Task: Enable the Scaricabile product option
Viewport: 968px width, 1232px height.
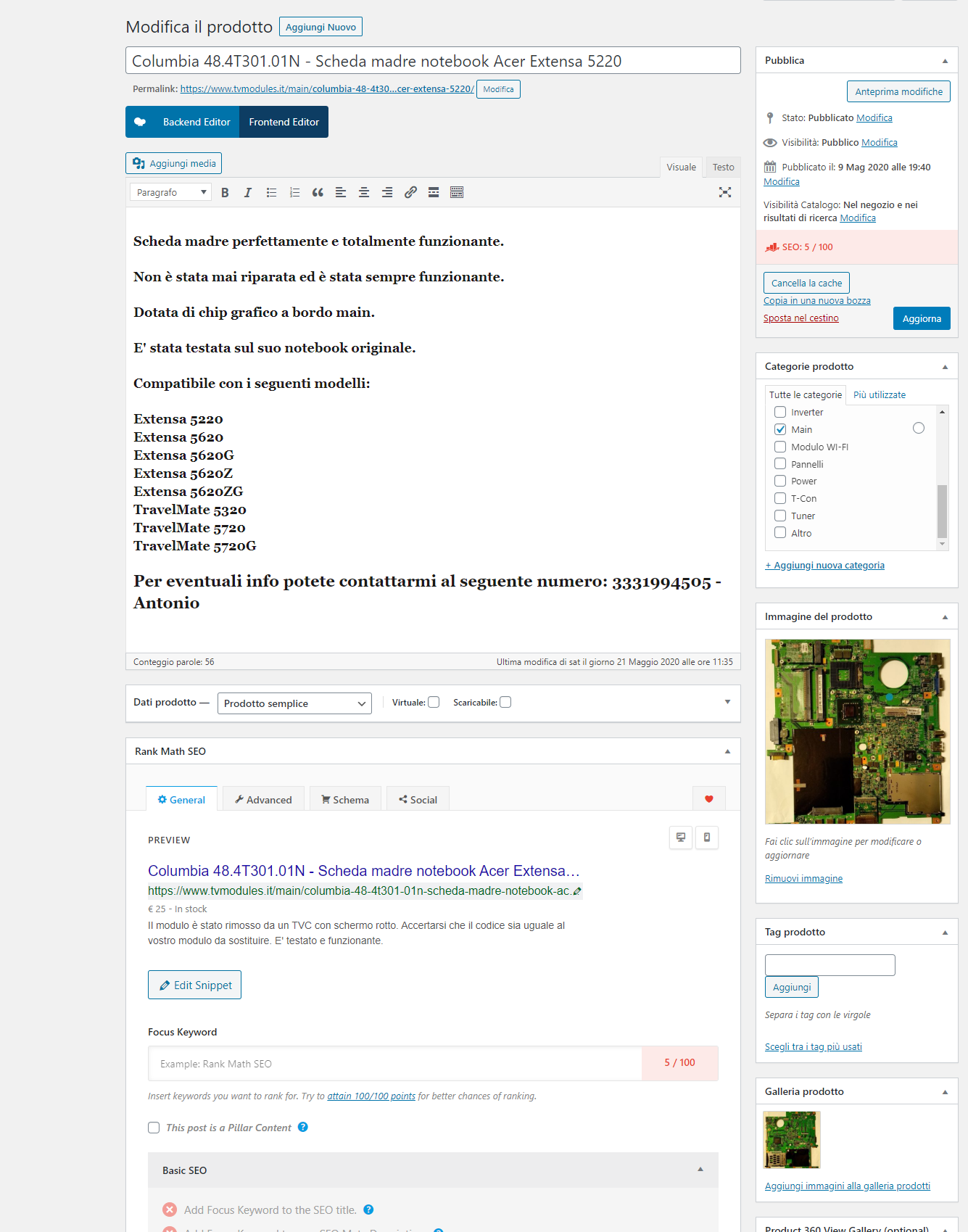Action: pos(505,702)
